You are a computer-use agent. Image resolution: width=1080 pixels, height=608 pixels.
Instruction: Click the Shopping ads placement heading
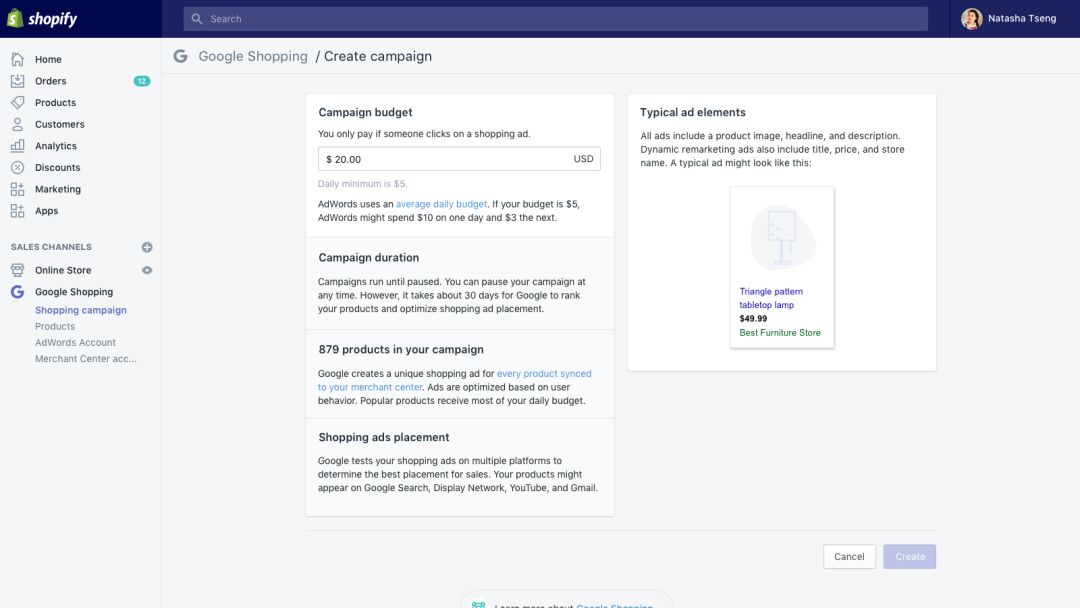point(384,437)
